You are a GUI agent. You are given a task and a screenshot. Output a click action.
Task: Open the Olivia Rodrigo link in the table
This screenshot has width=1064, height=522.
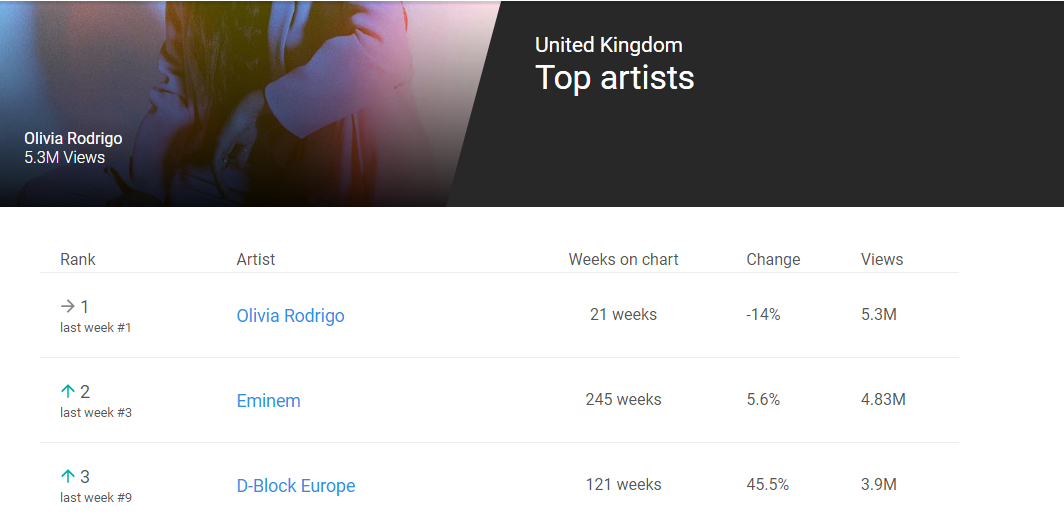click(x=290, y=316)
